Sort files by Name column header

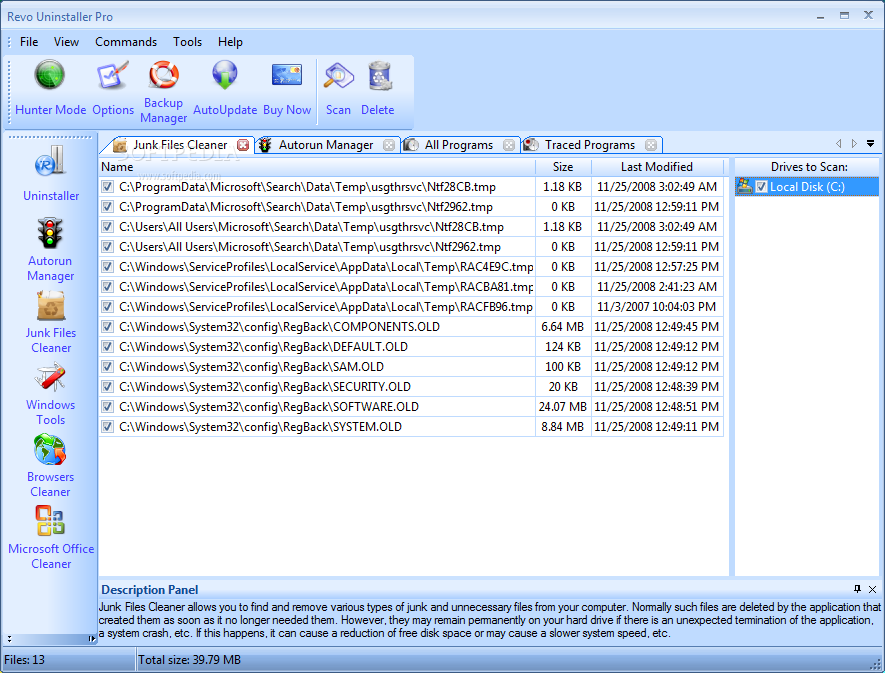pos(317,167)
